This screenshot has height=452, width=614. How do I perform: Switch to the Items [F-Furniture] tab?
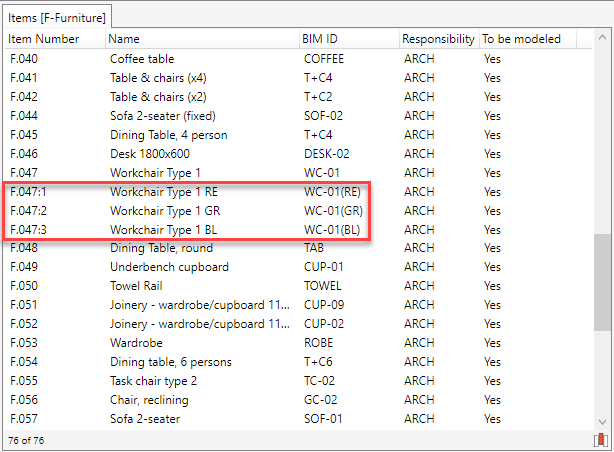58,16
